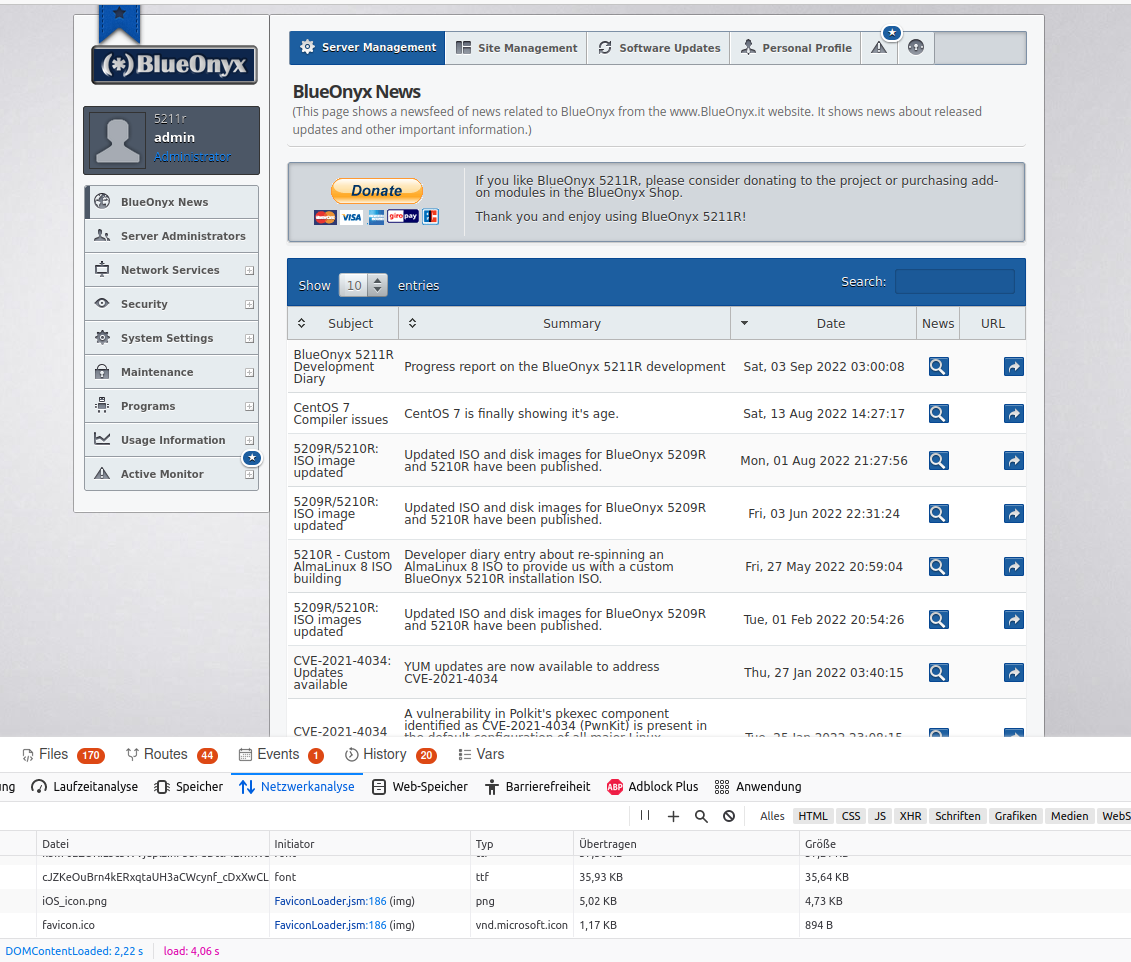Viewport: 1131px width, 962px height.
Task: Click the warning triangle icon in top bar
Action: point(879,48)
